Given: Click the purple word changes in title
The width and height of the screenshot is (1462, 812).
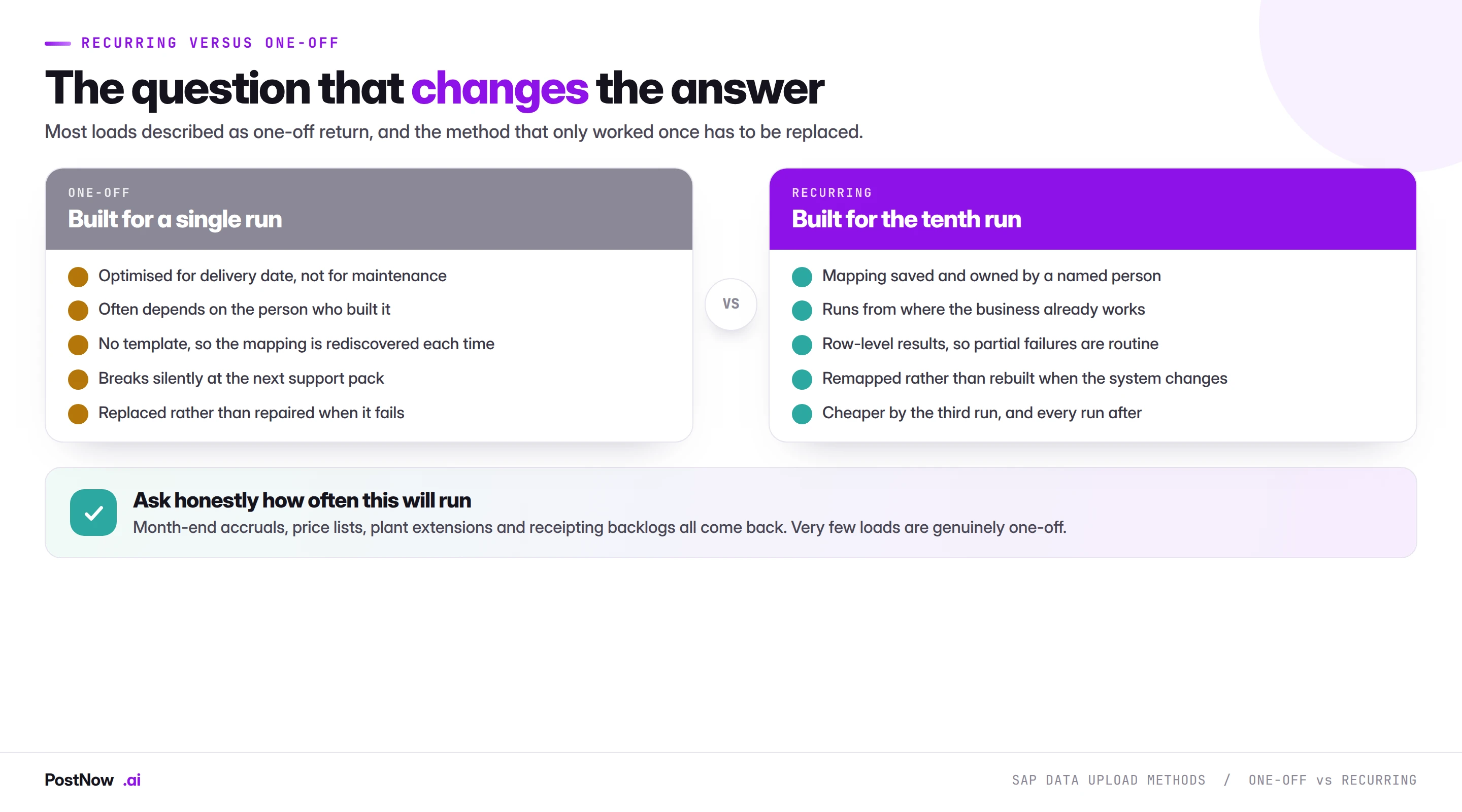Looking at the screenshot, I should click(x=500, y=89).
